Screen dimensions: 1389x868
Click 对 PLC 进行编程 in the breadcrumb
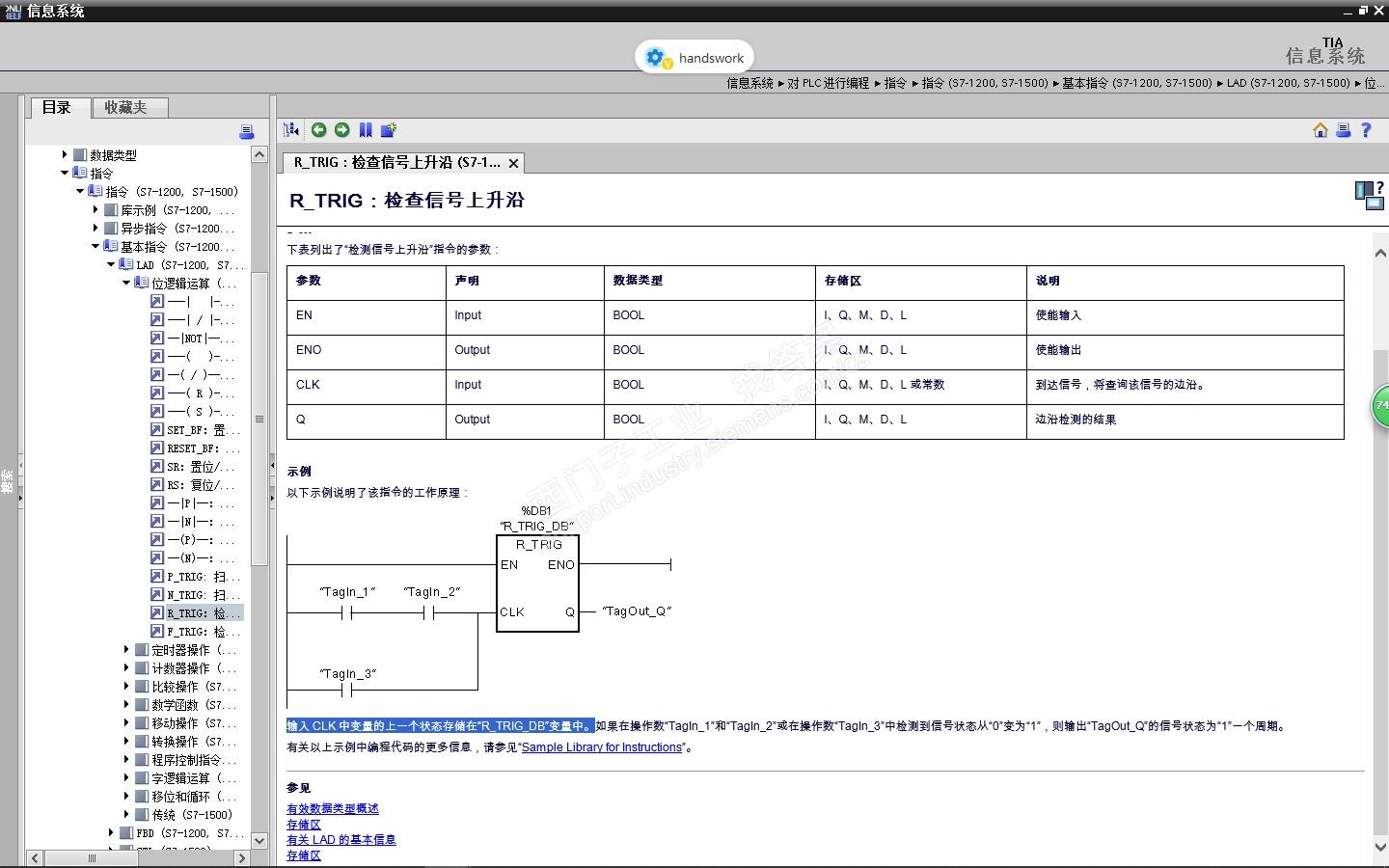click(828, 83)
